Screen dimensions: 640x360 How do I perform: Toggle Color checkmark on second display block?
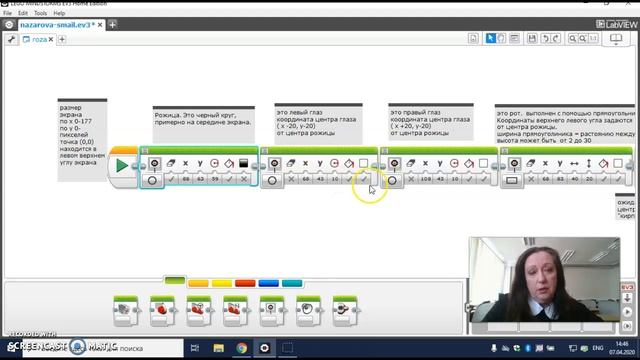364,179
